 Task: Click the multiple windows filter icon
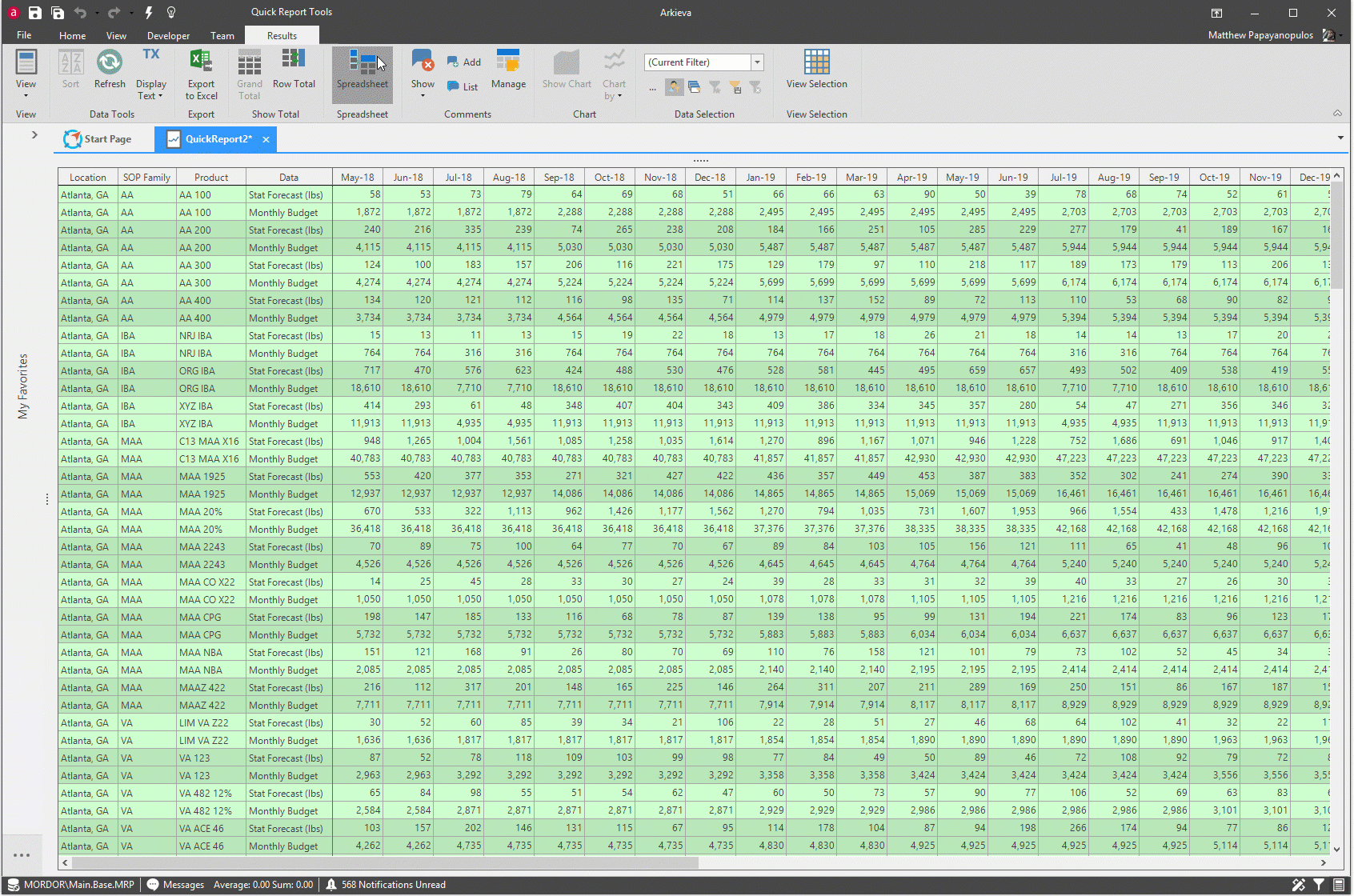coord(695,87)
